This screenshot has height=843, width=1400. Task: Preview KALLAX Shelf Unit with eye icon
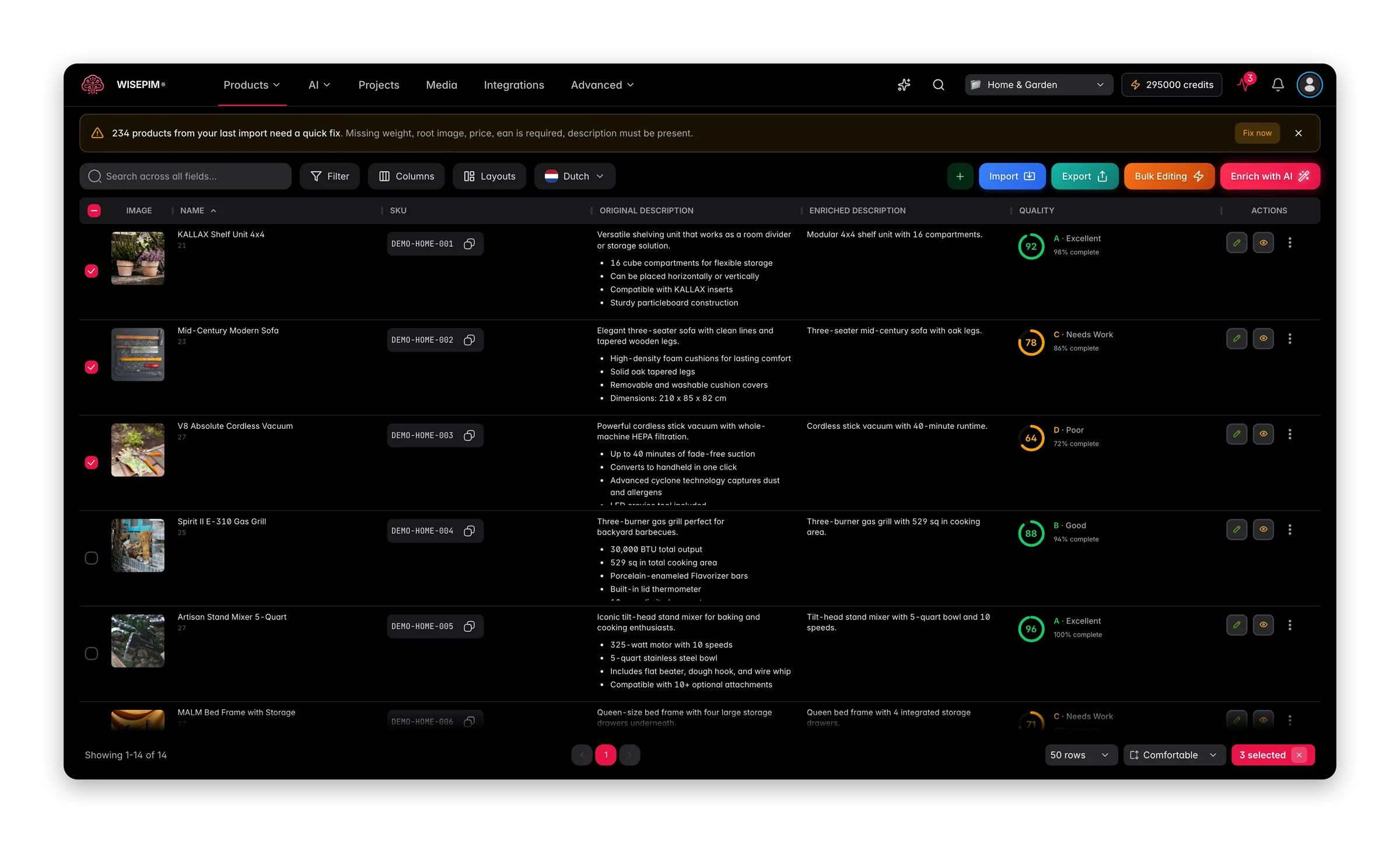[1263, 243]
